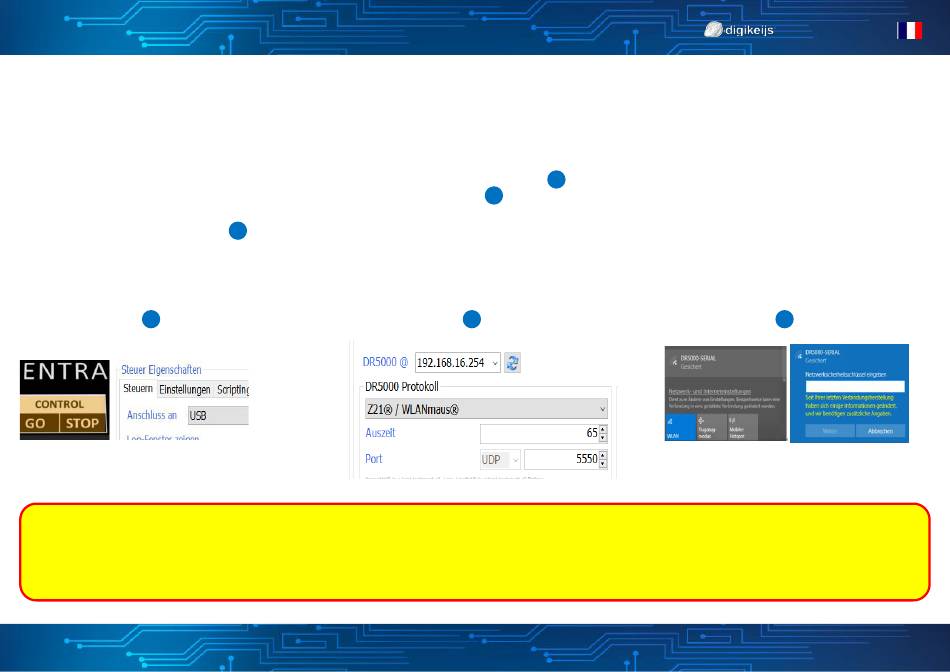This screenshot has width=950, height=672.
Task: Switch to the Einstellungen tab
Action: coord(184,389)
